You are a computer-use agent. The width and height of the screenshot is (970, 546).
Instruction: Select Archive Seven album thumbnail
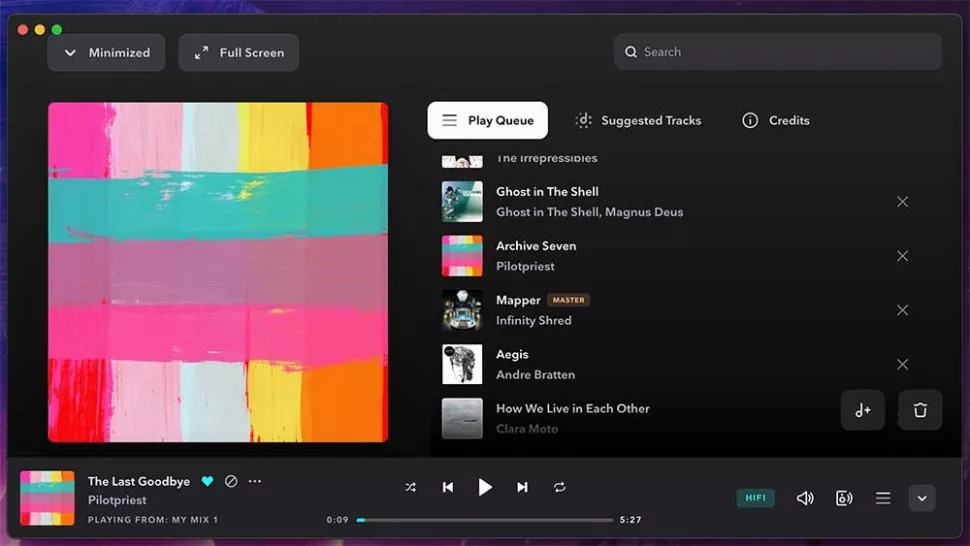click(462, 256)
